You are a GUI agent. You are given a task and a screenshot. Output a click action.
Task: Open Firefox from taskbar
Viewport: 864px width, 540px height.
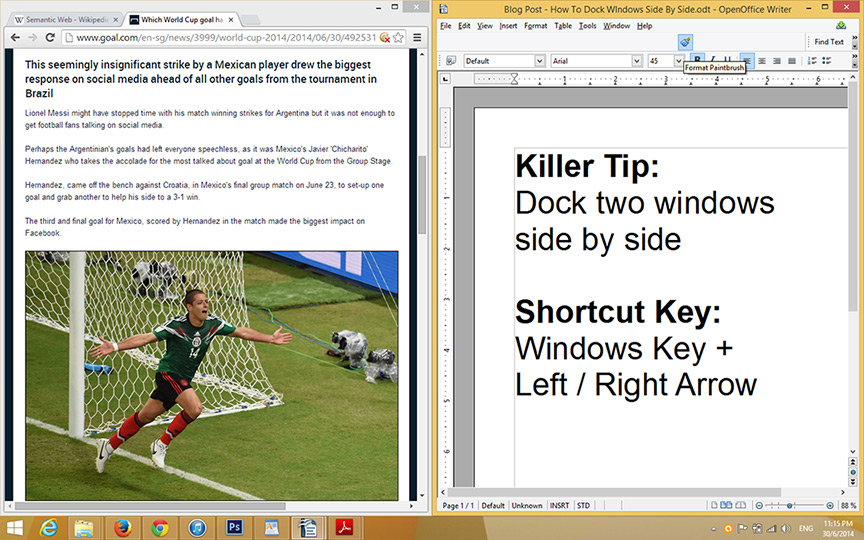122,528
